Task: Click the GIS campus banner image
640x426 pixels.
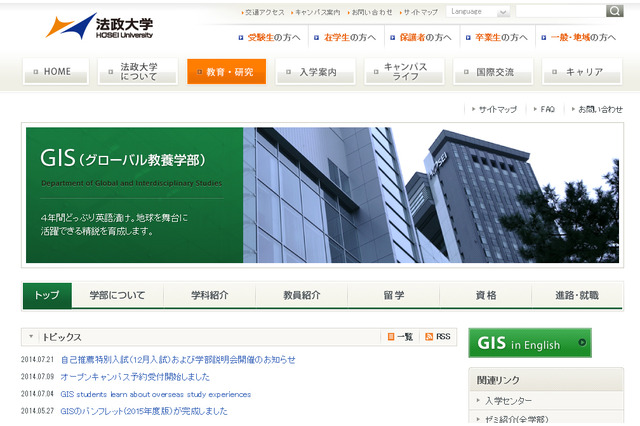Action: click(x=322, y=195)
